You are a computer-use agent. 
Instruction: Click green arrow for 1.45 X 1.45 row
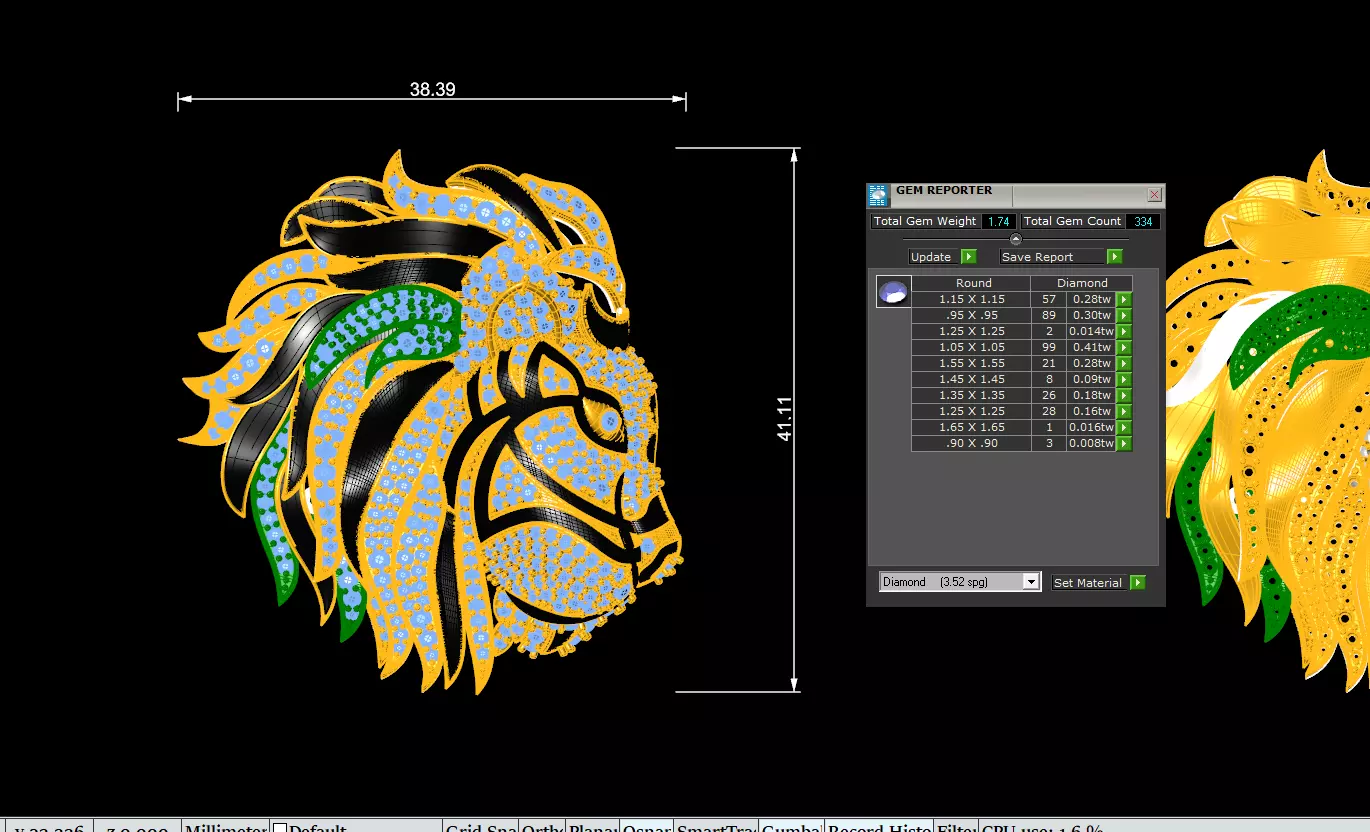1124,379
